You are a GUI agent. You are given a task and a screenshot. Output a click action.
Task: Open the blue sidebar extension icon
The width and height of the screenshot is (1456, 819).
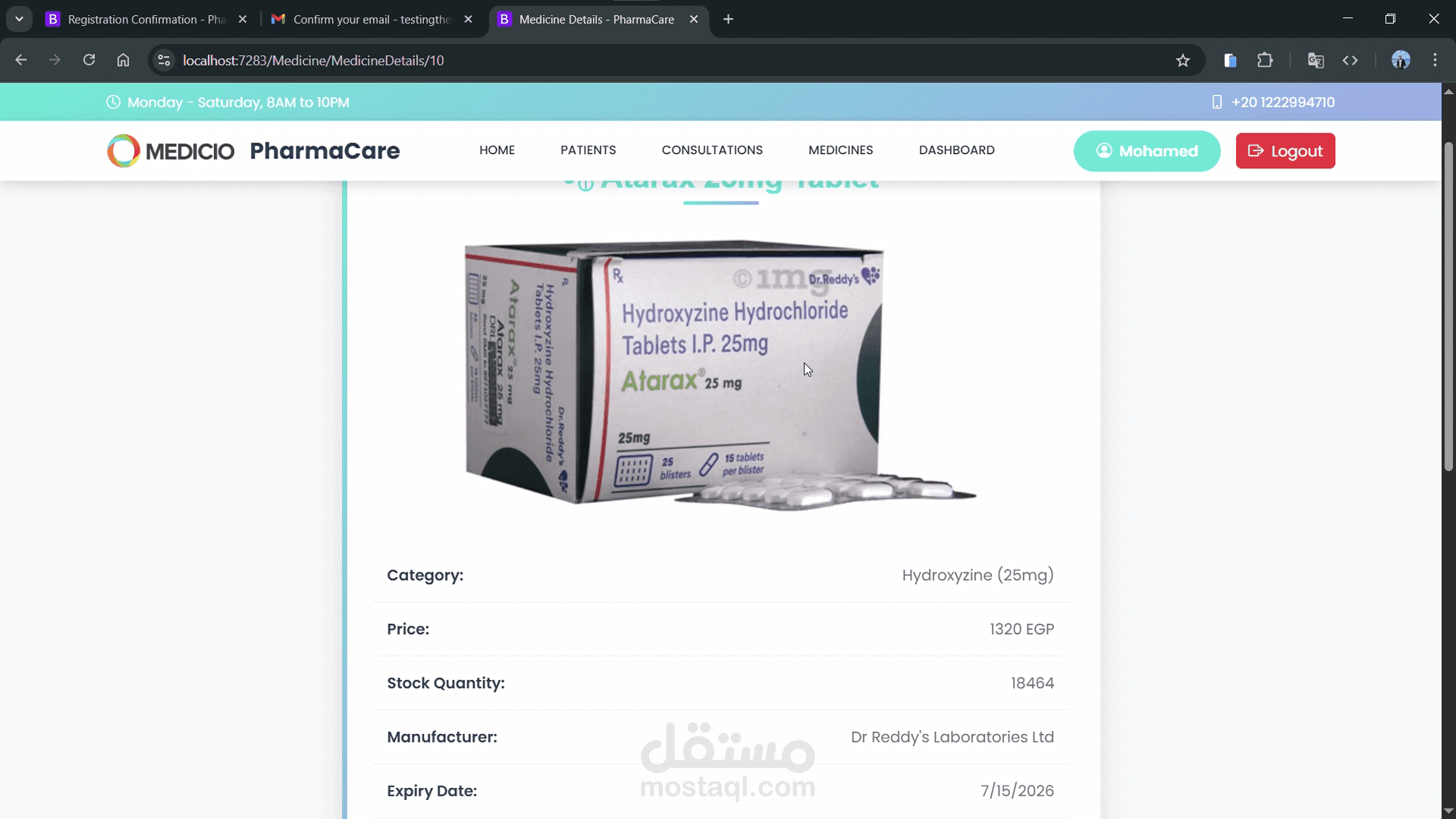pyautogui.click(x=1230, y=60)
